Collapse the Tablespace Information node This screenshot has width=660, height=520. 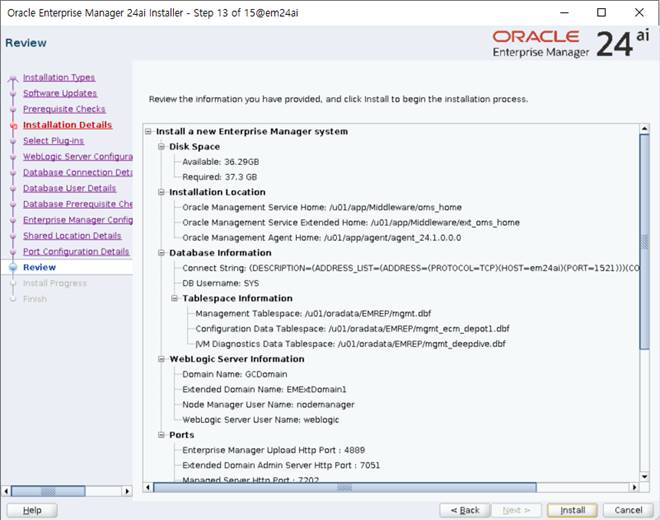[174, 298]
